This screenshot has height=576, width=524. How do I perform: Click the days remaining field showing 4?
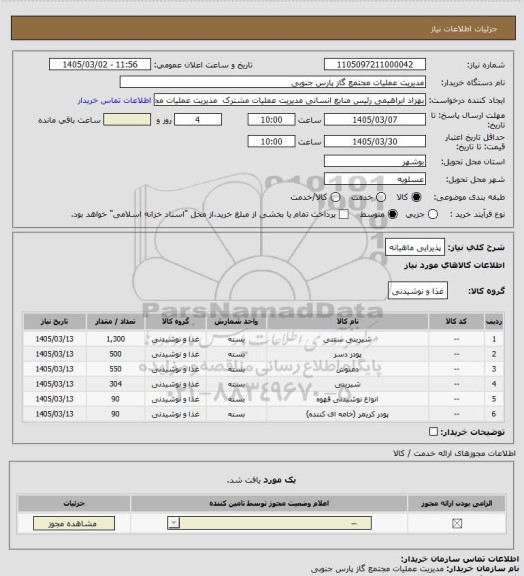coord(198,120)
